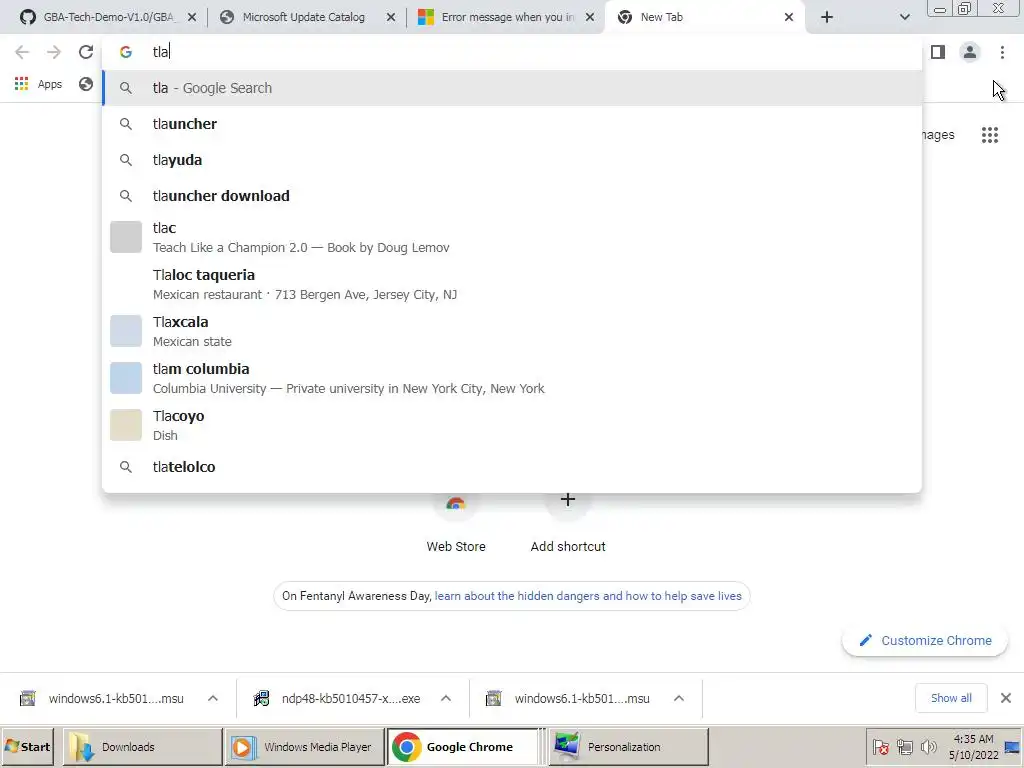Reload the current page
Screen dimensions: 1024x768
click(x=86, y=52)
